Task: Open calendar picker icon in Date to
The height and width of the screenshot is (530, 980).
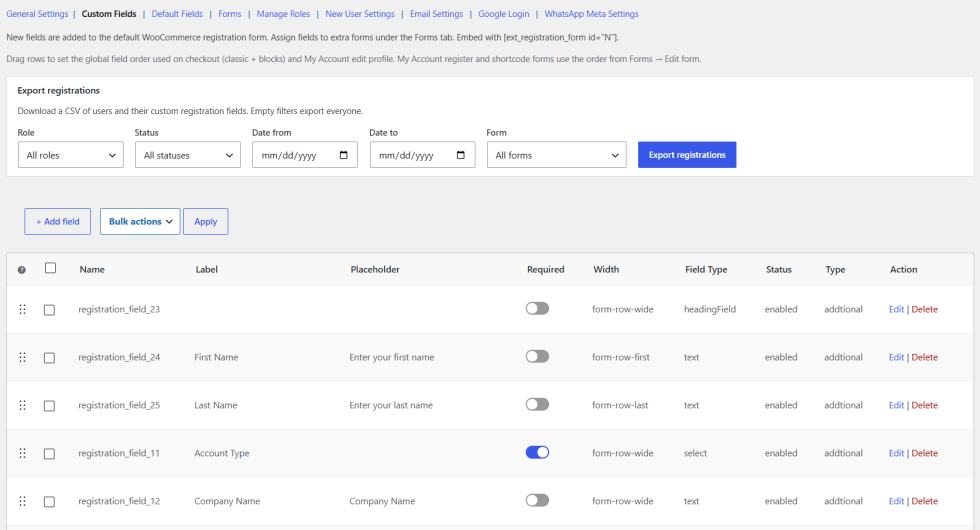Action: (x=461, y=155)
